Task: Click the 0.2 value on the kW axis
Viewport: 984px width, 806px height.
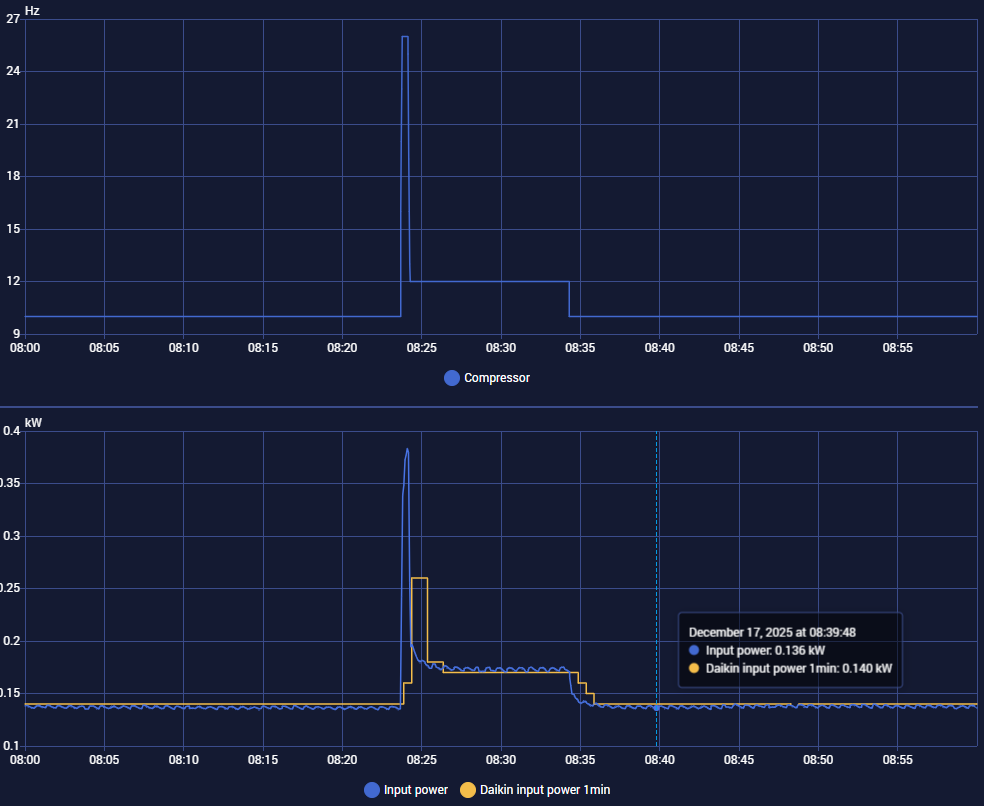Action: click(11, 641)
